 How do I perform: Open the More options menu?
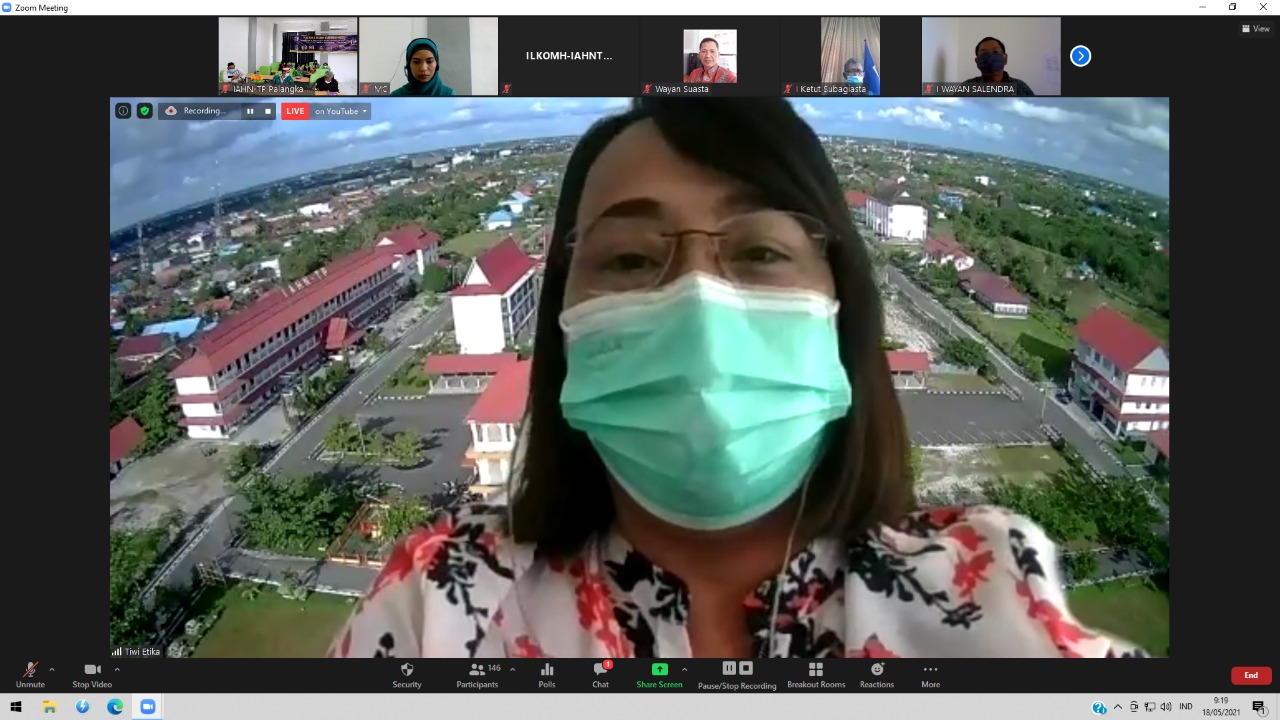930,674
